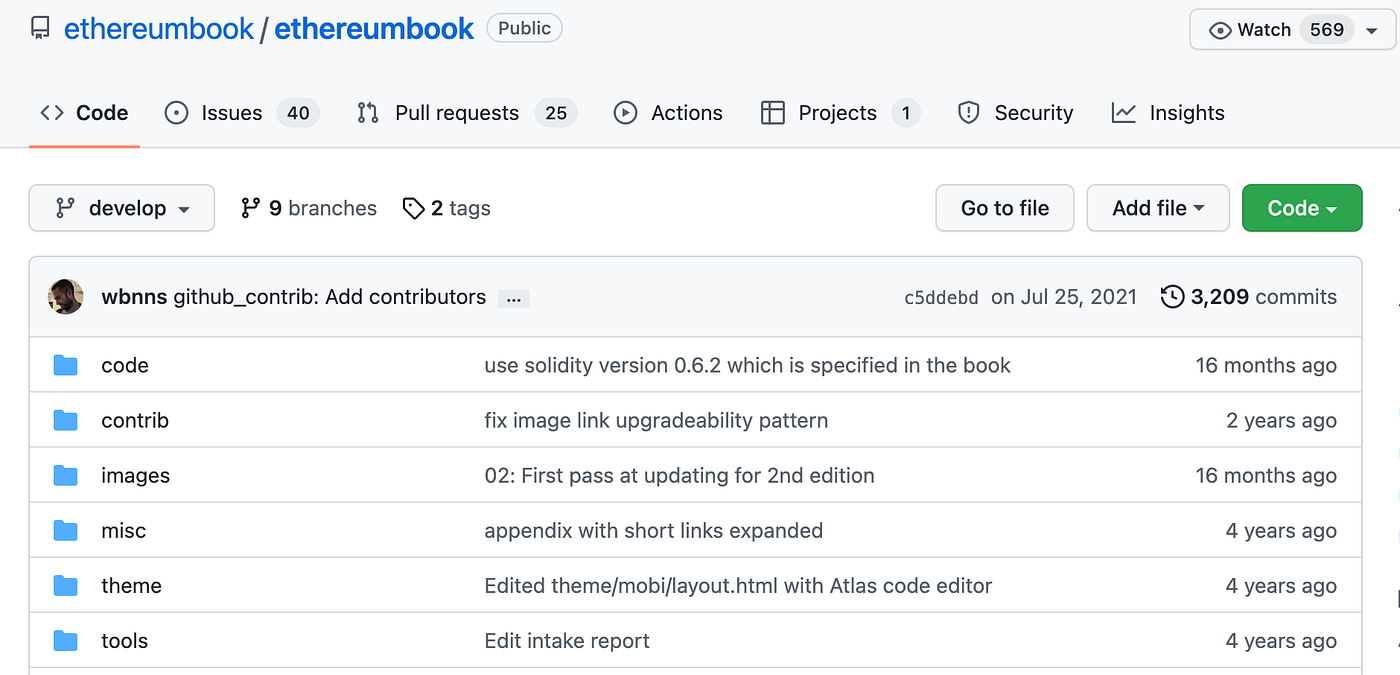Click the Security shield icon
The height and width of the screenshot is (675, 1400).
968,113
